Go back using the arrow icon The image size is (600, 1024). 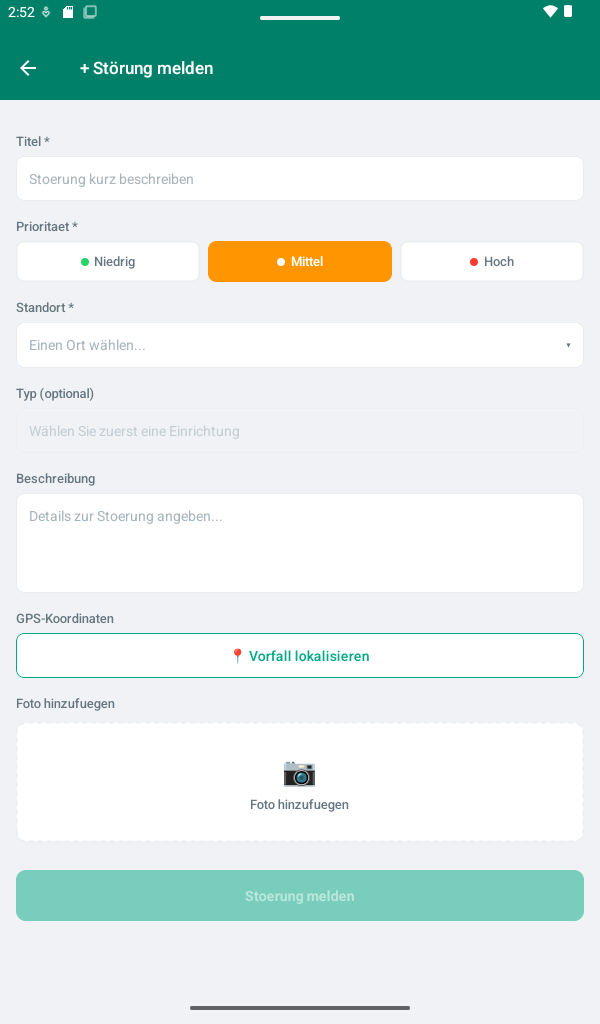pos(28,68)
